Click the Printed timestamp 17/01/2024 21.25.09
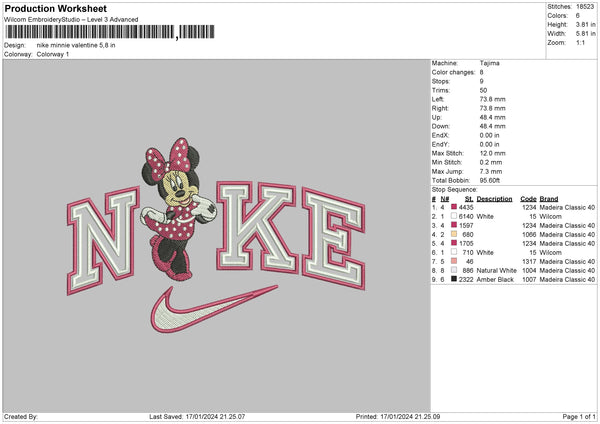 (x=410, y=416)
